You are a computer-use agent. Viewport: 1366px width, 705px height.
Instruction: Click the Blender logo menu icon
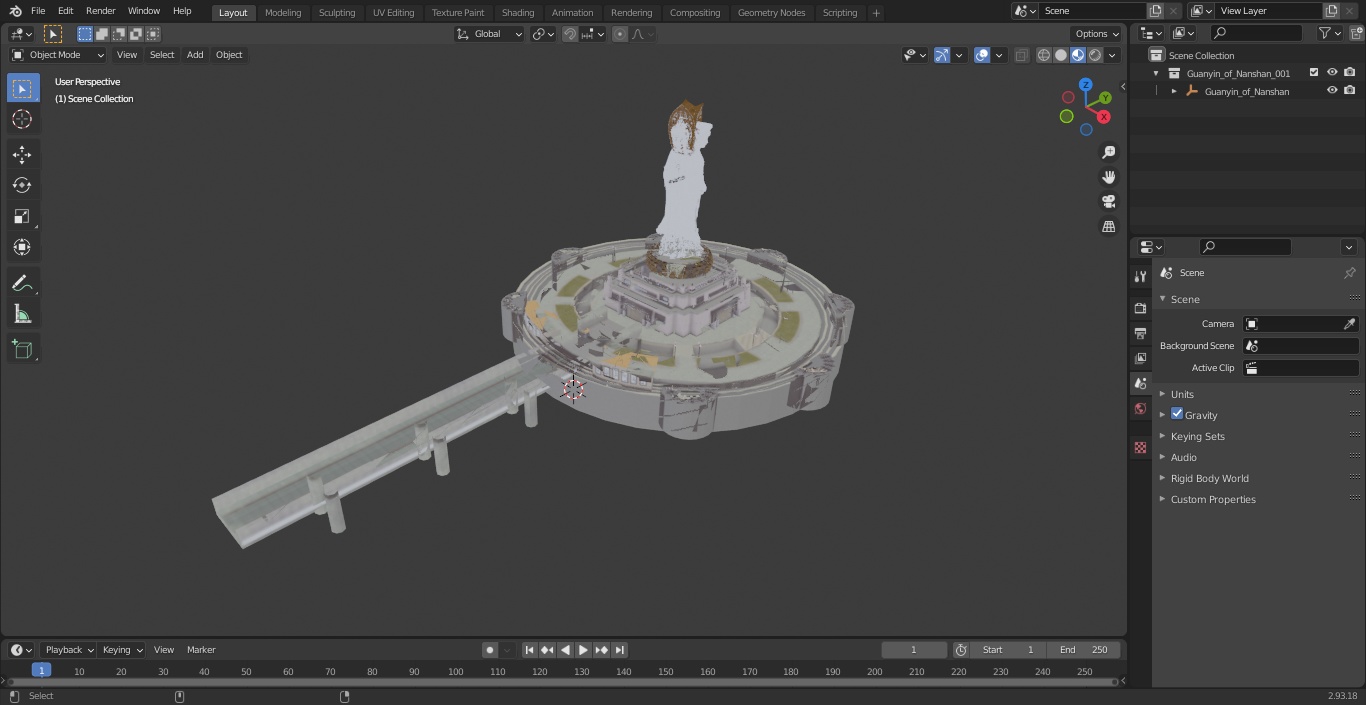(15, 11)
